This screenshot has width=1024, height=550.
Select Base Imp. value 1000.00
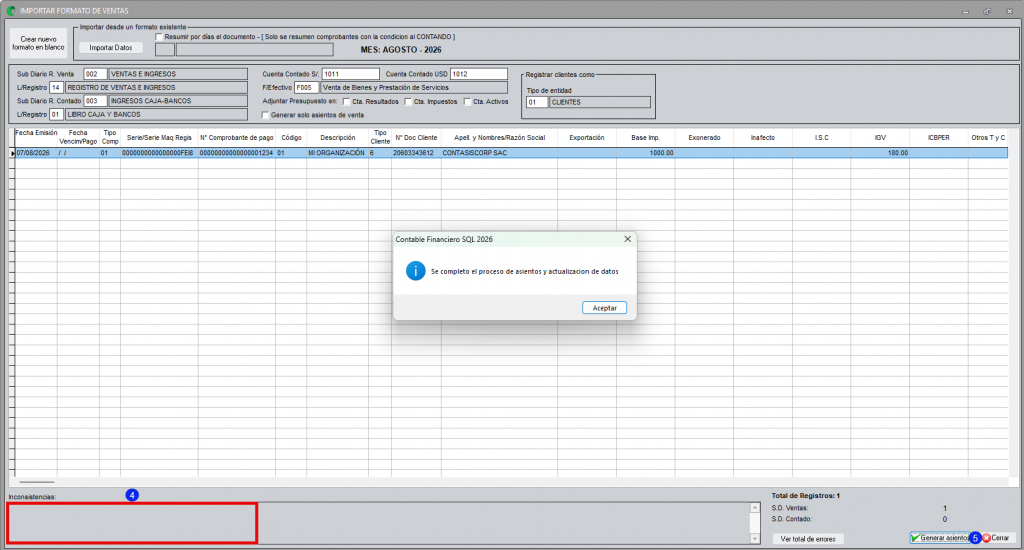point(645,153)
